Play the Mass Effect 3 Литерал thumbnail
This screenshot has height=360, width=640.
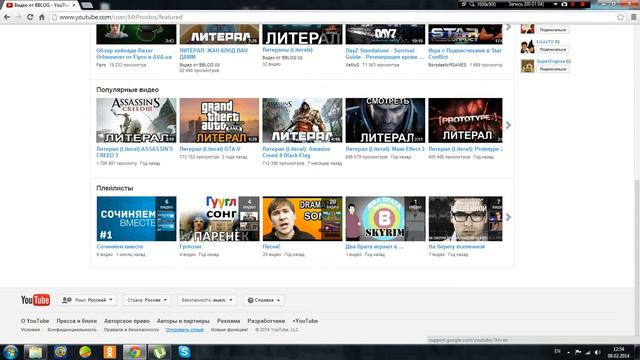pyautogui.click(x=385, y=120)
